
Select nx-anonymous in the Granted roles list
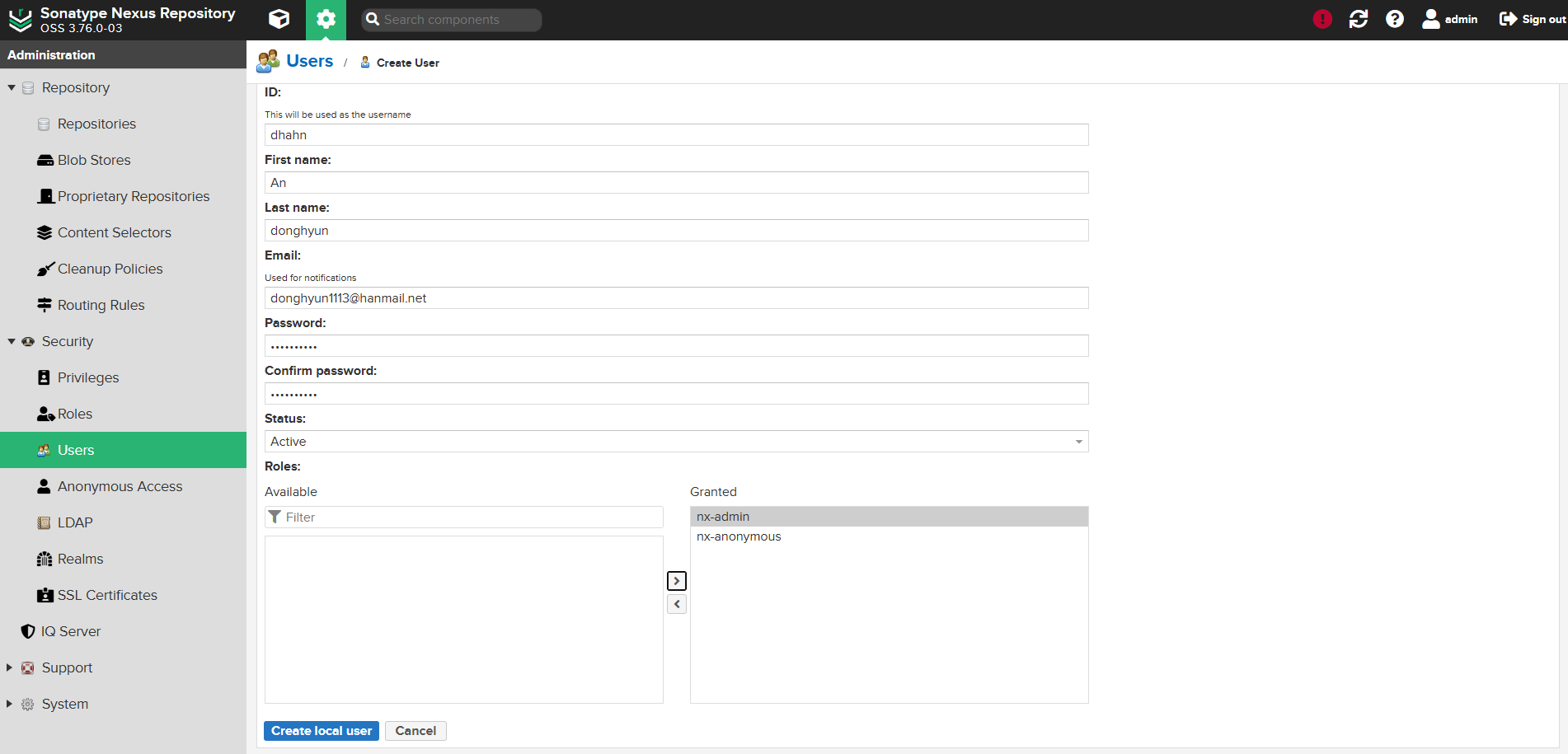coord(738,536)
